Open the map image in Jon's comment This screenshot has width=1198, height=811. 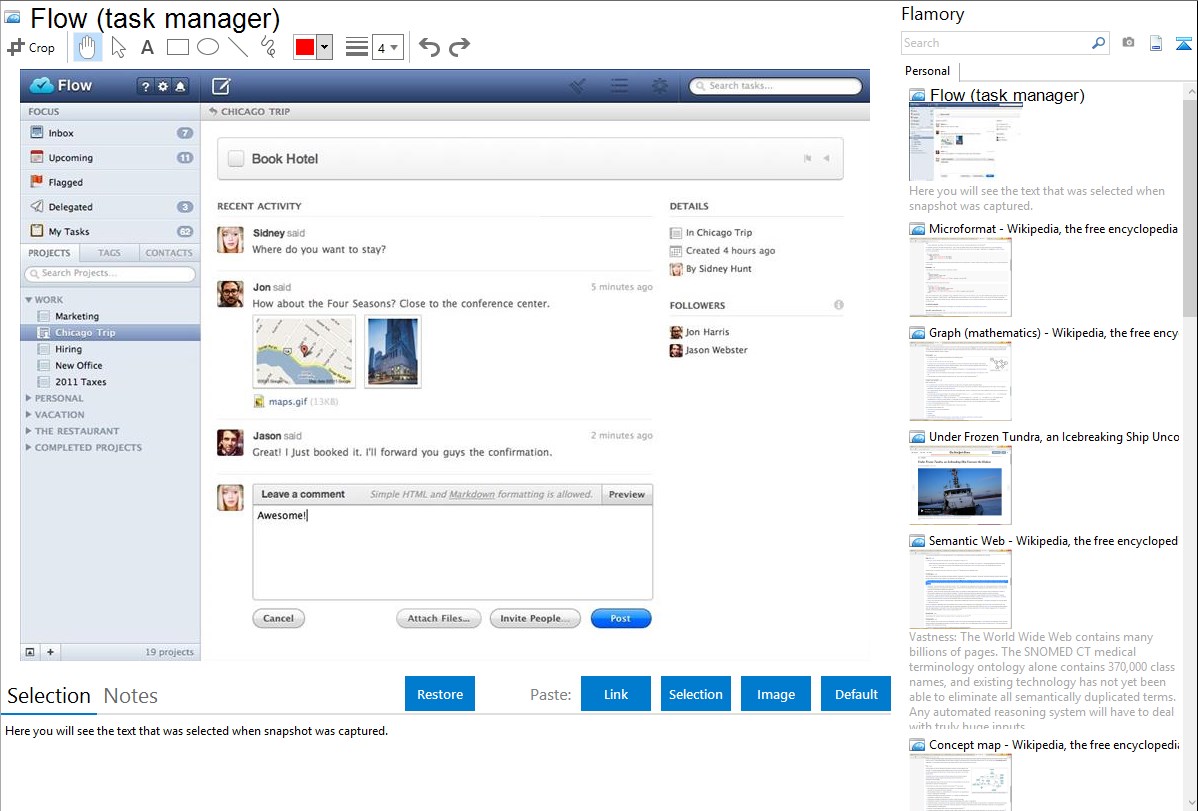(304, 352)
